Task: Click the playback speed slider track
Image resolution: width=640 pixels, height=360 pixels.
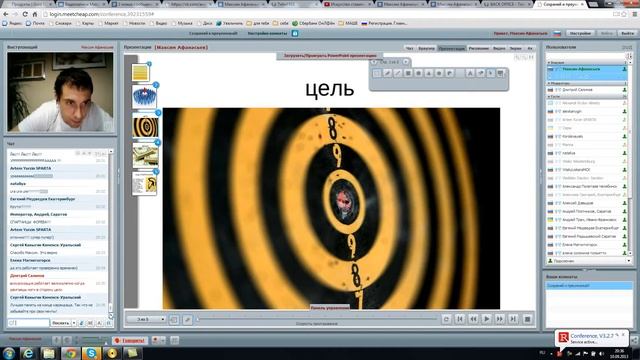Action: (x=316, y=319)
